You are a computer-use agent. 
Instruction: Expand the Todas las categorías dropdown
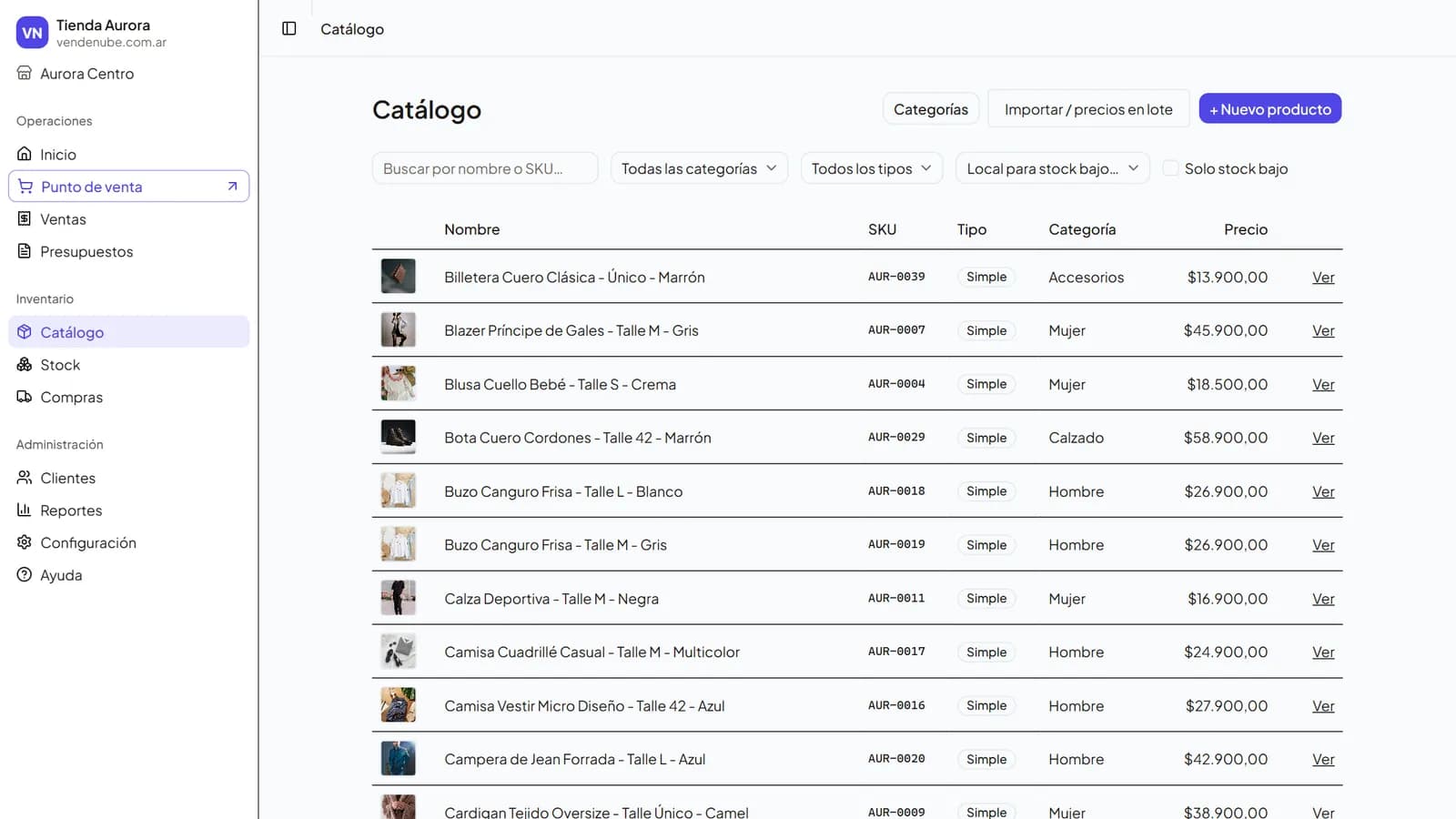click(699, 168)
